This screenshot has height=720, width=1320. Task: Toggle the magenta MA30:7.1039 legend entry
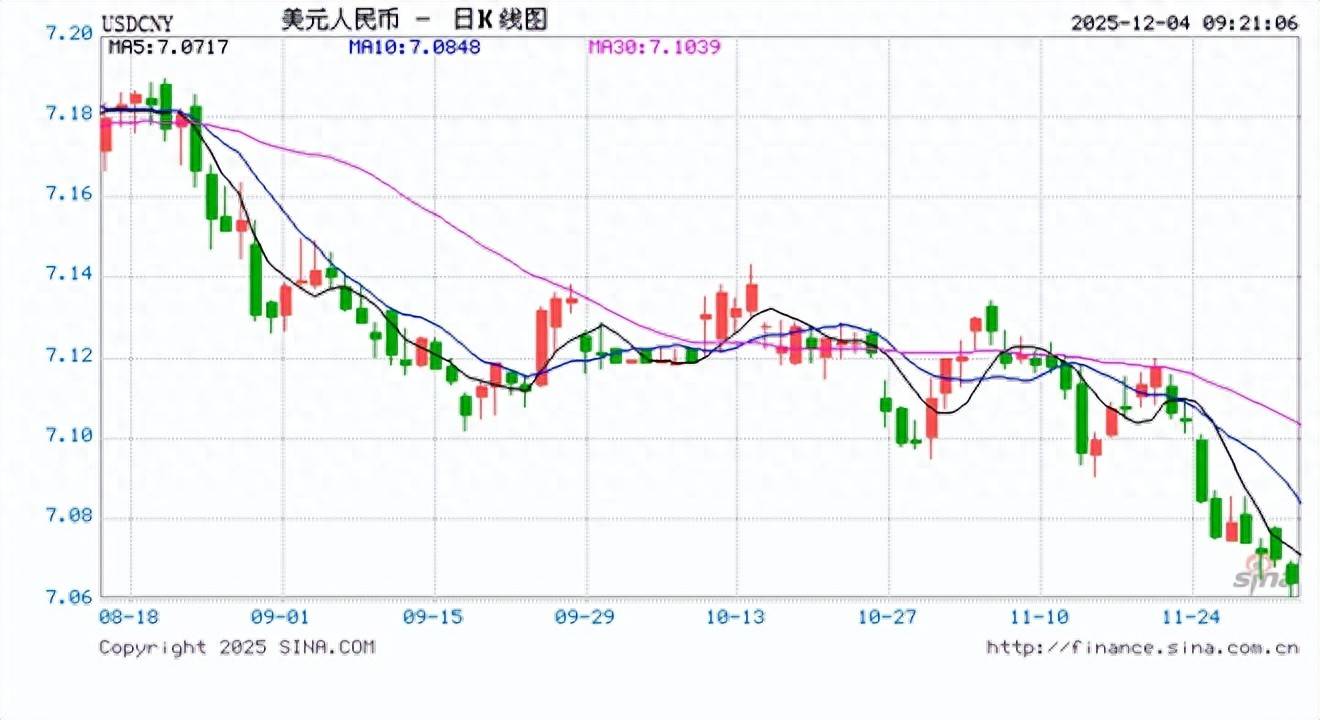654,46
